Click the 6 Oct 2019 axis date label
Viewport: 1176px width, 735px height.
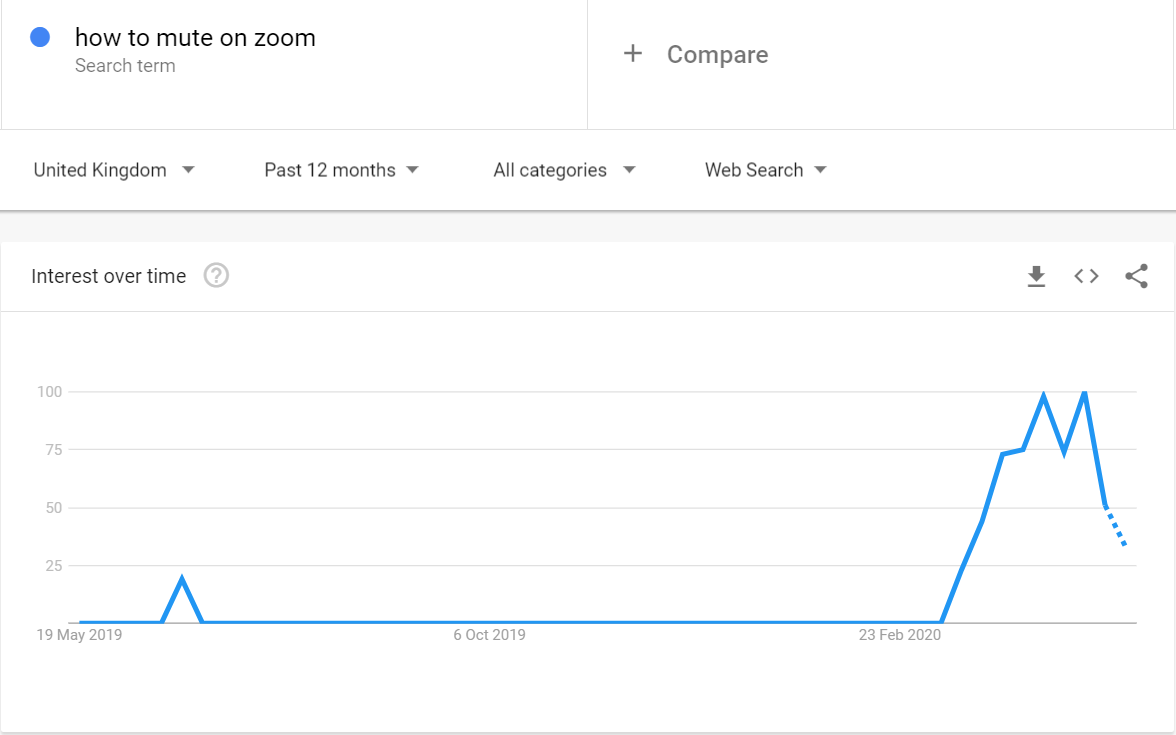click(489, 634)
